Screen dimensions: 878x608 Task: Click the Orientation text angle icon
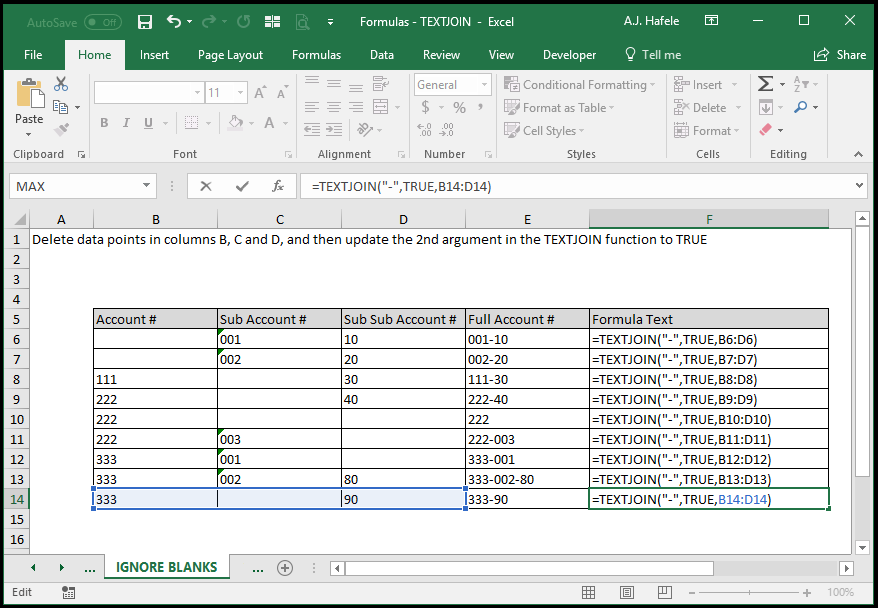[x=365, y=130]
